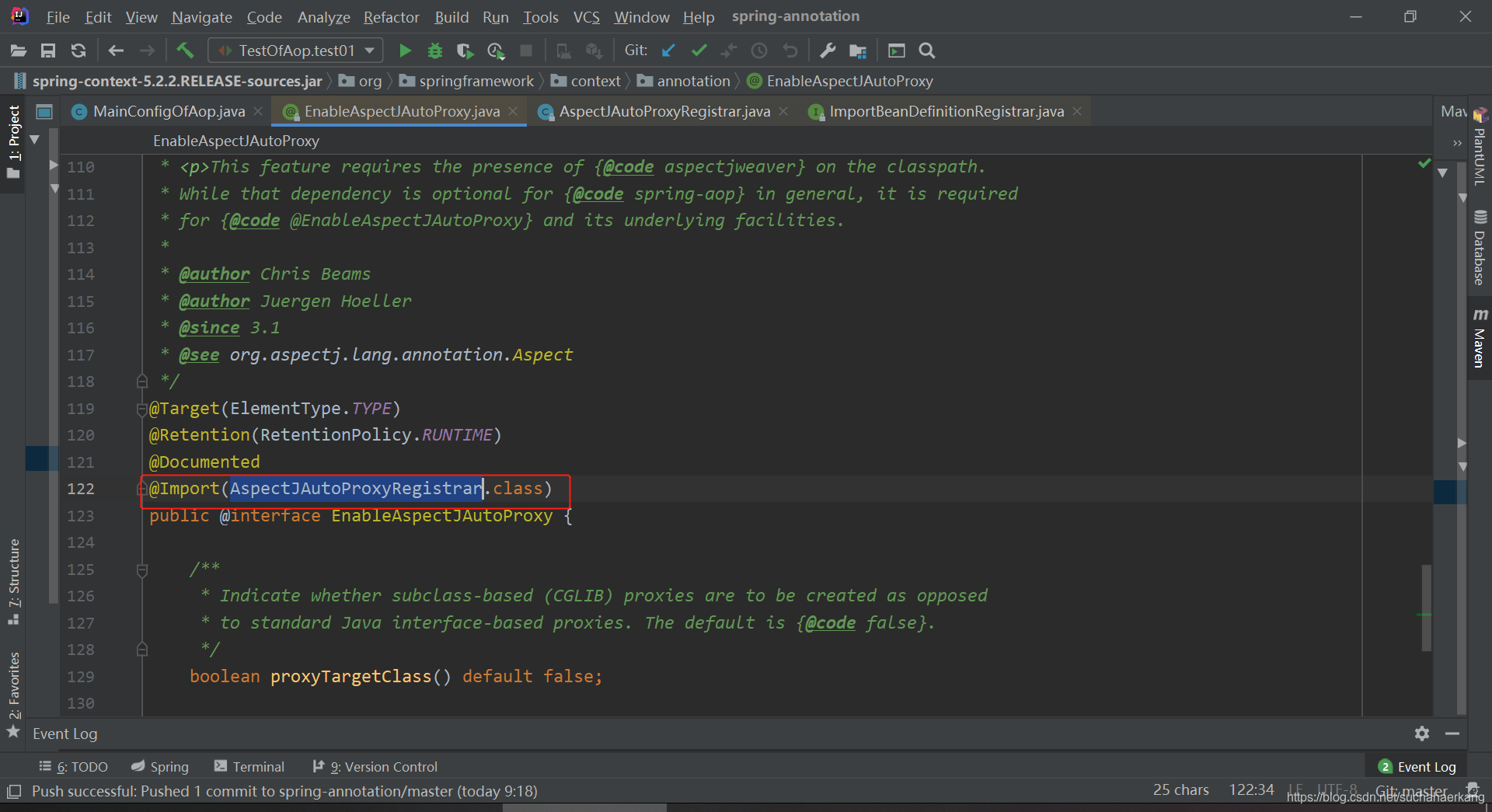The height and width of the screenshot is (812, 1492).
Task: Build project with the hammer icon
Action: 185,51
